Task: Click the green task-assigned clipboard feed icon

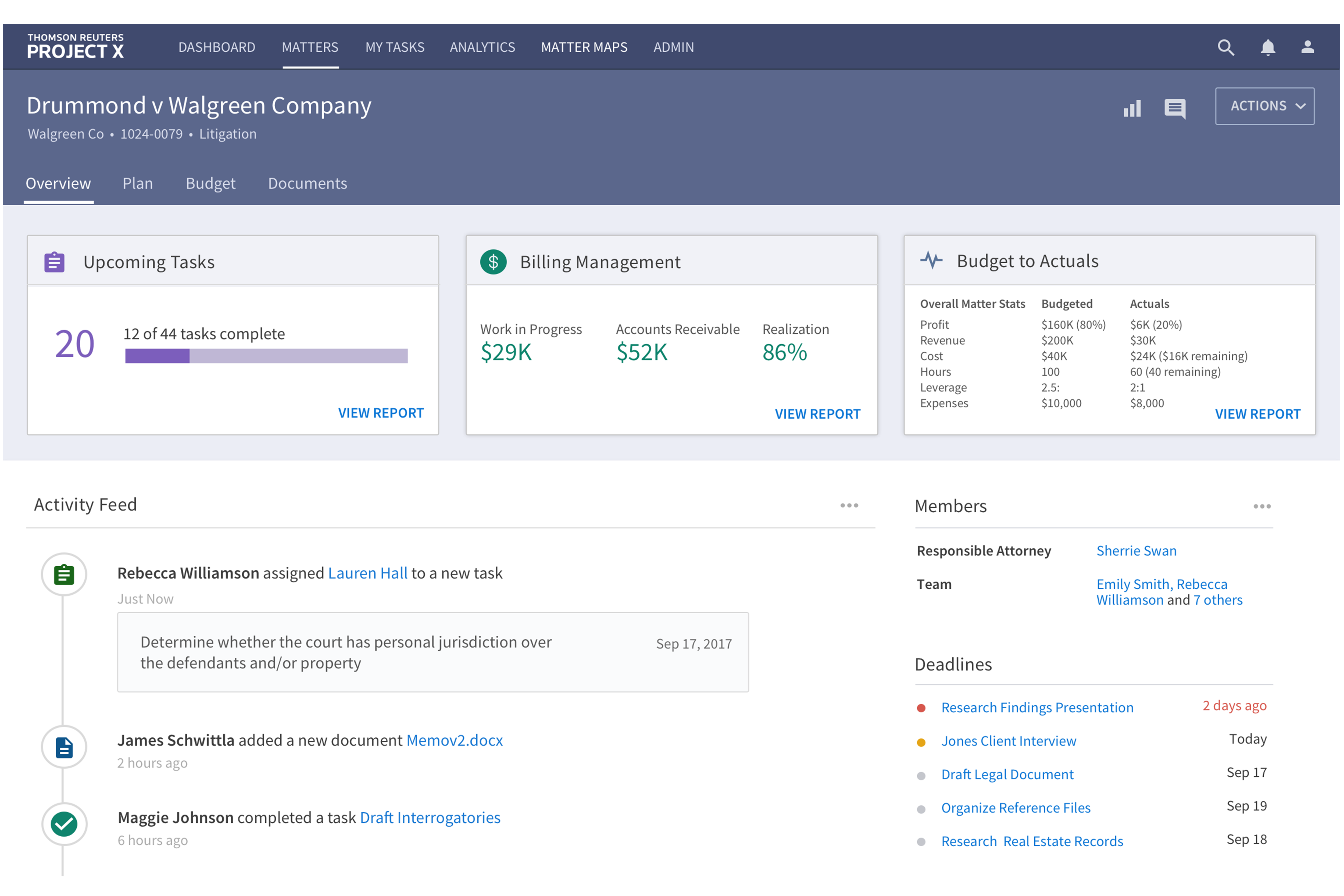Action: 64,574
